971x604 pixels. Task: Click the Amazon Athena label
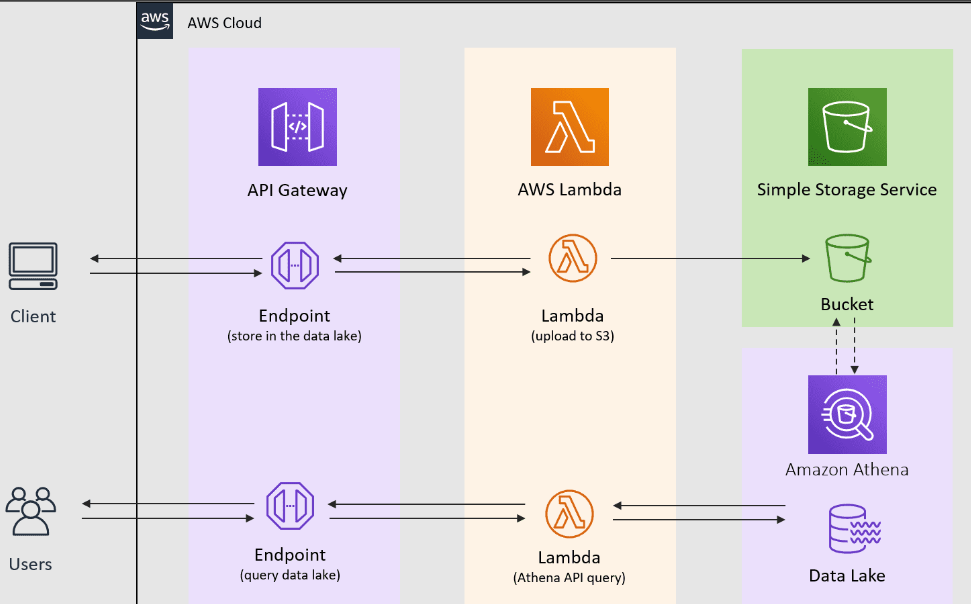pos(847,470)
